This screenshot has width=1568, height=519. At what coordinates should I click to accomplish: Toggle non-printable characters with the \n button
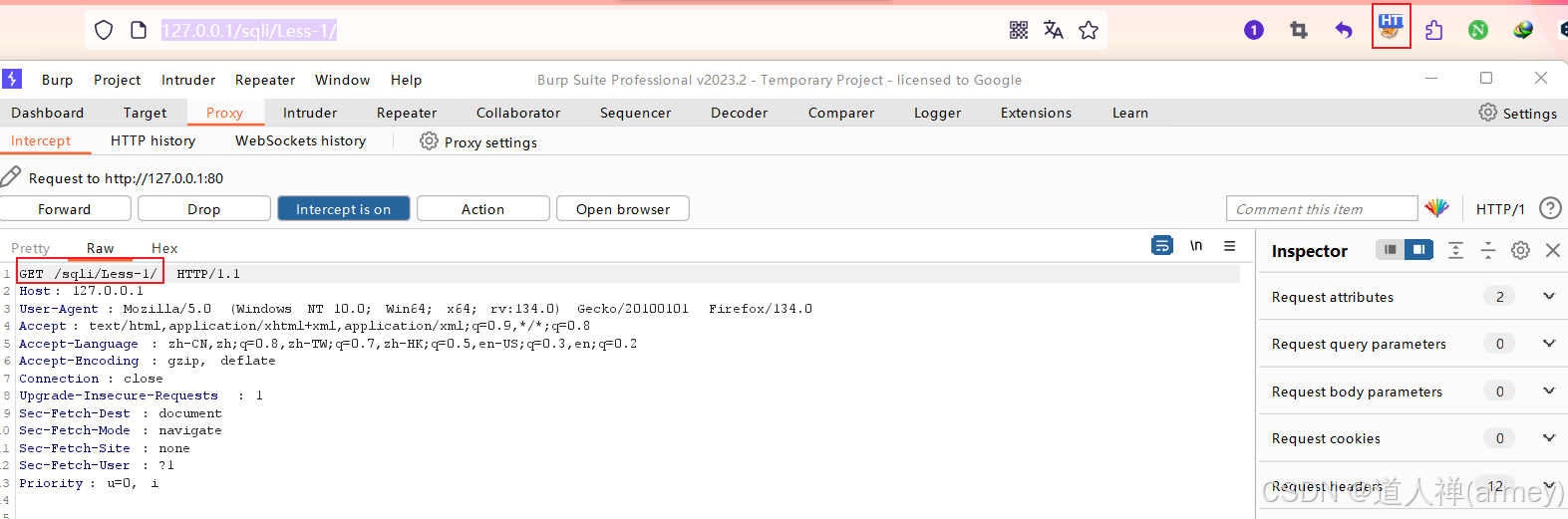coord(1196,245)
